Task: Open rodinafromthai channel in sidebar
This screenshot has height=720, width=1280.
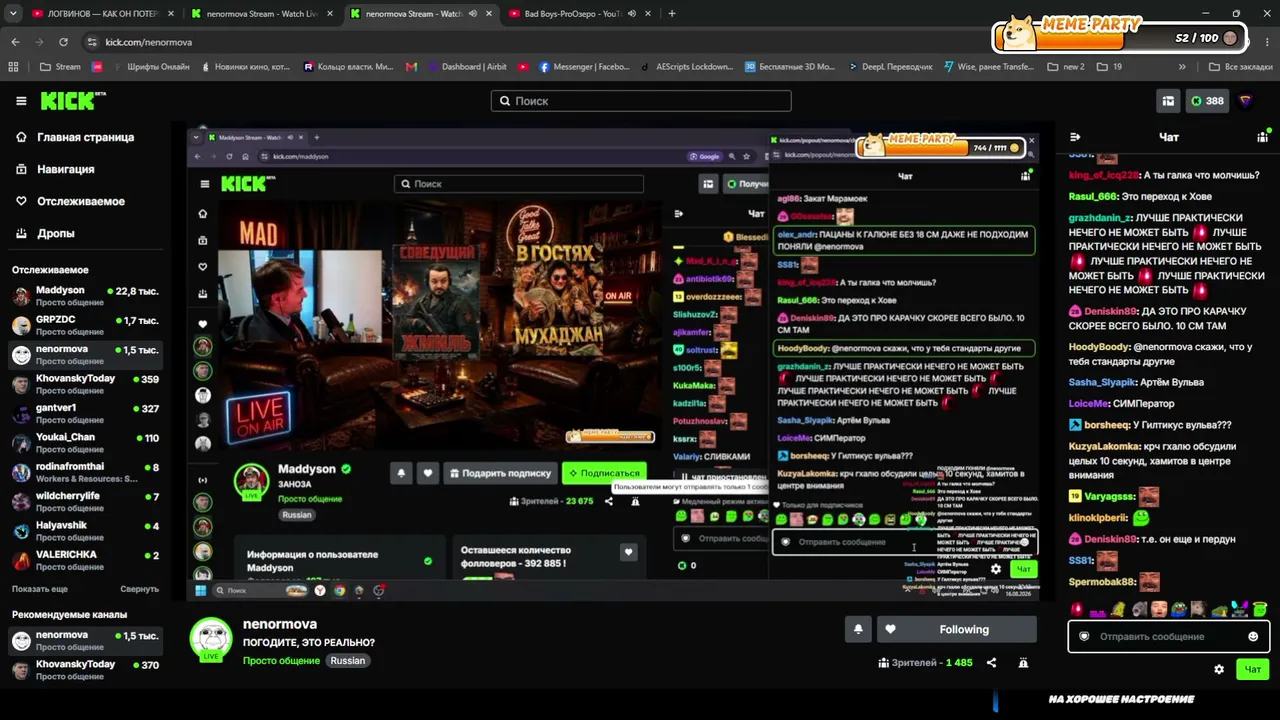Action: (x=85, y=472)
